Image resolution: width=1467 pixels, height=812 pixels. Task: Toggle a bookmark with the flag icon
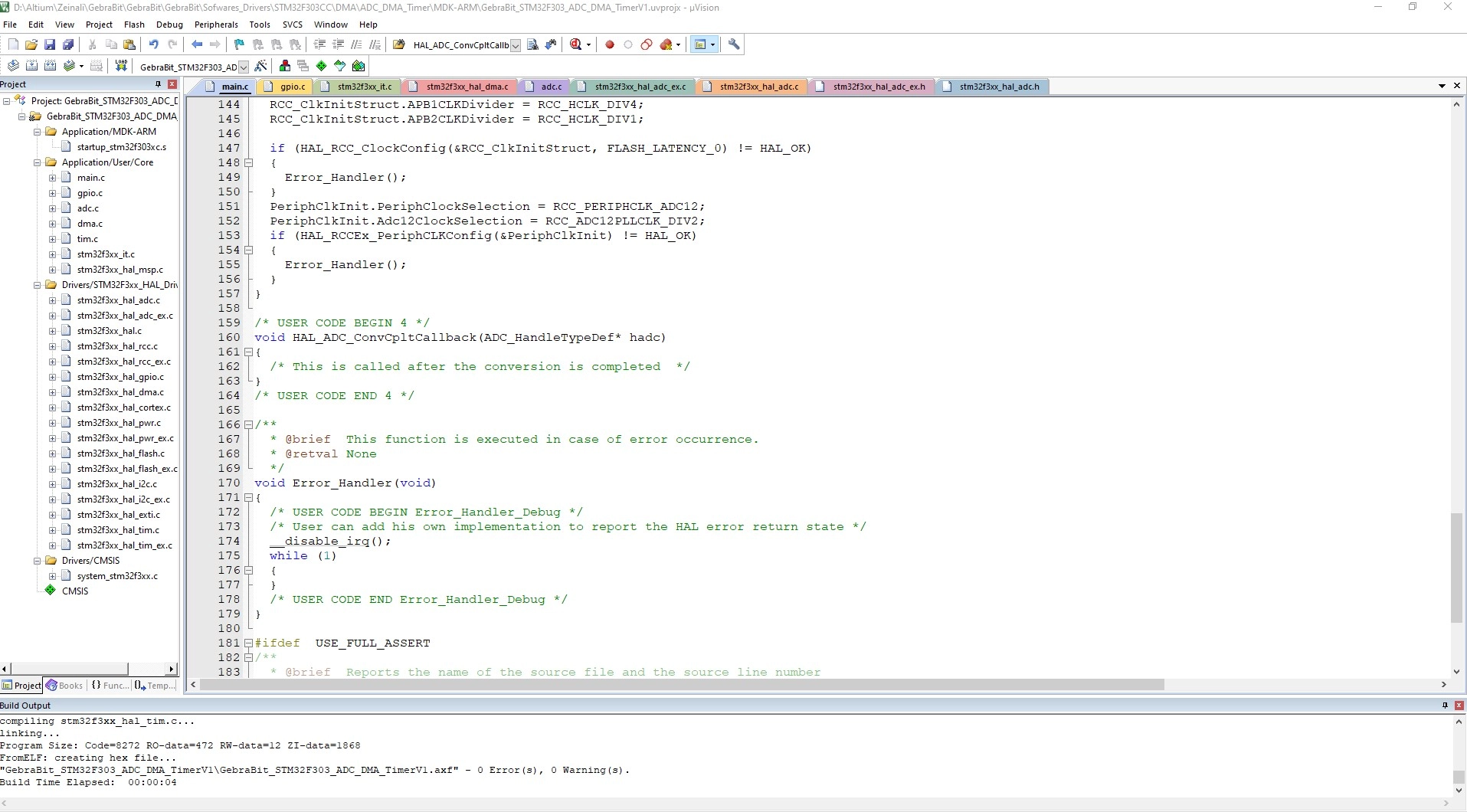coord(239,44)
